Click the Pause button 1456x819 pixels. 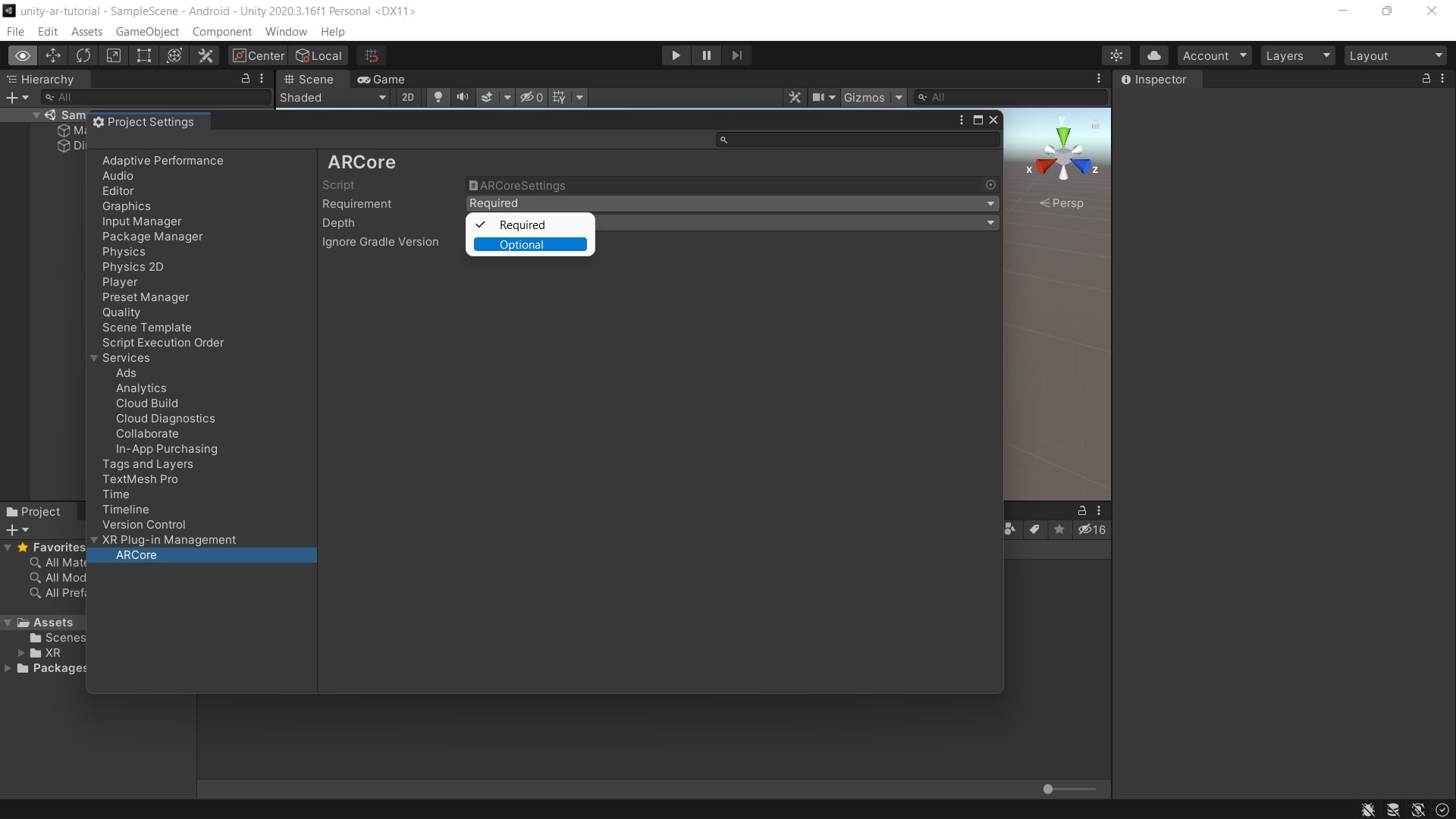click(x=706, y=55)
